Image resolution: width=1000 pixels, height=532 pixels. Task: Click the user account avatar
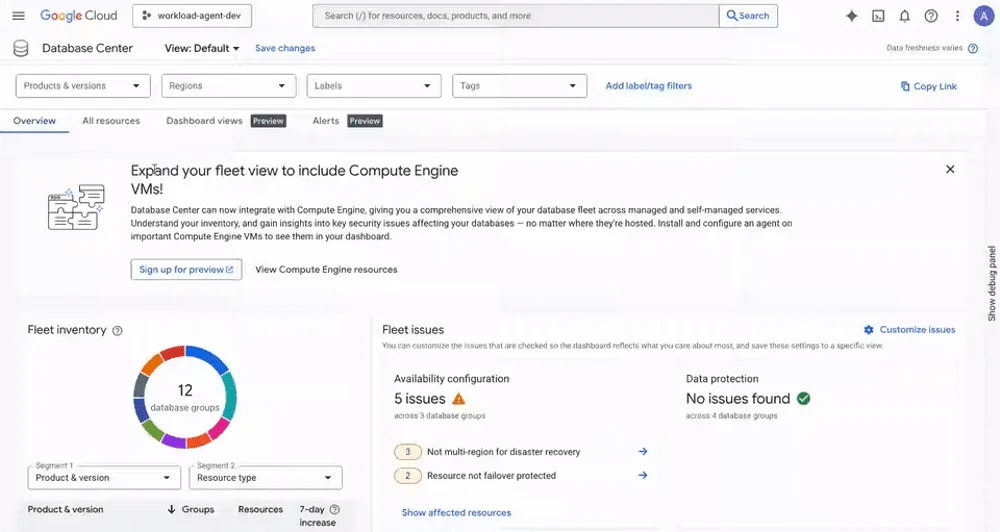[983, 16]
